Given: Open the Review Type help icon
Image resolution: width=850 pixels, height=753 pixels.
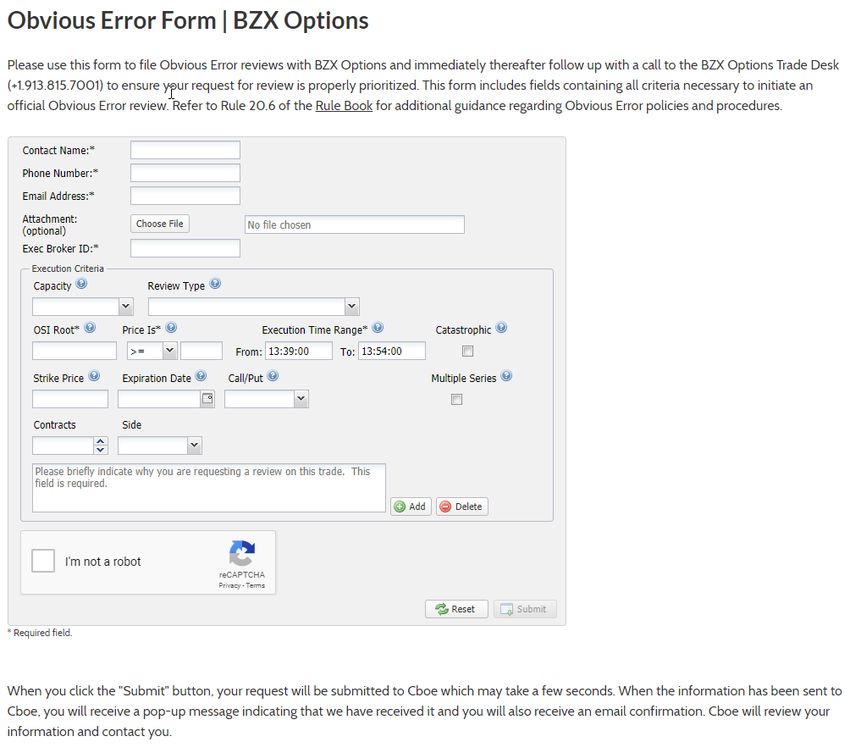Looking at the screenshot, I should point(215,284).
